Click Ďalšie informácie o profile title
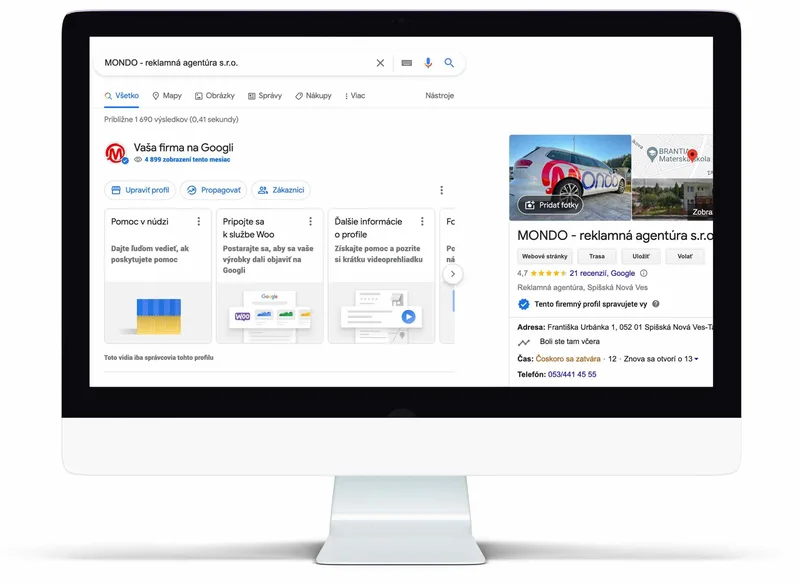This screenshot has width=800, height=584. (x=368, y=228)
